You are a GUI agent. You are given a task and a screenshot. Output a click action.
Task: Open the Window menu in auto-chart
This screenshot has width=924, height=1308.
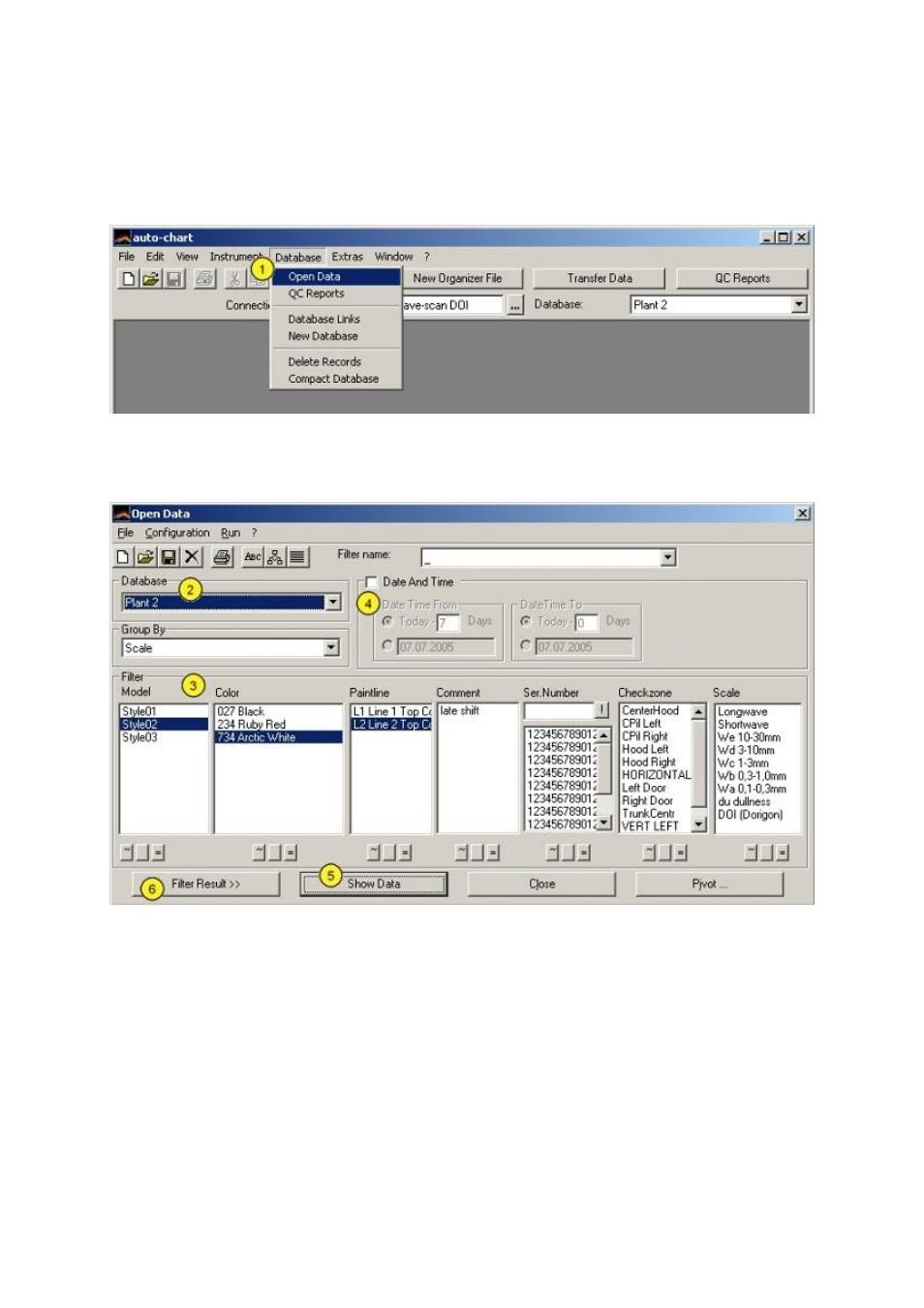(393, 257)
